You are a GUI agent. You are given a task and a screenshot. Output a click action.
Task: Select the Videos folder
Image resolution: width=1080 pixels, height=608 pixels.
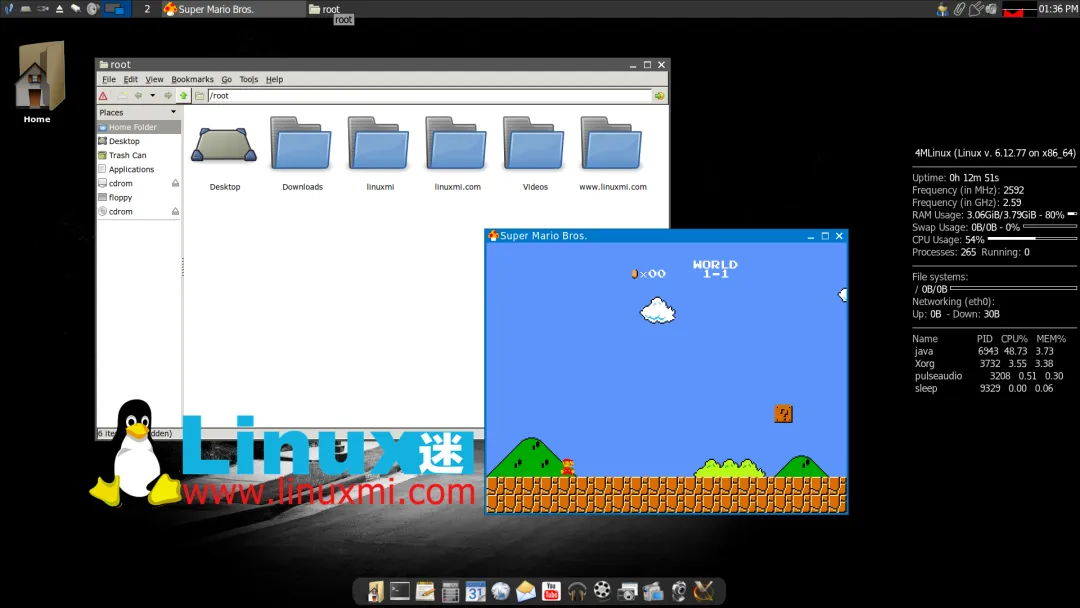[534, 155]
